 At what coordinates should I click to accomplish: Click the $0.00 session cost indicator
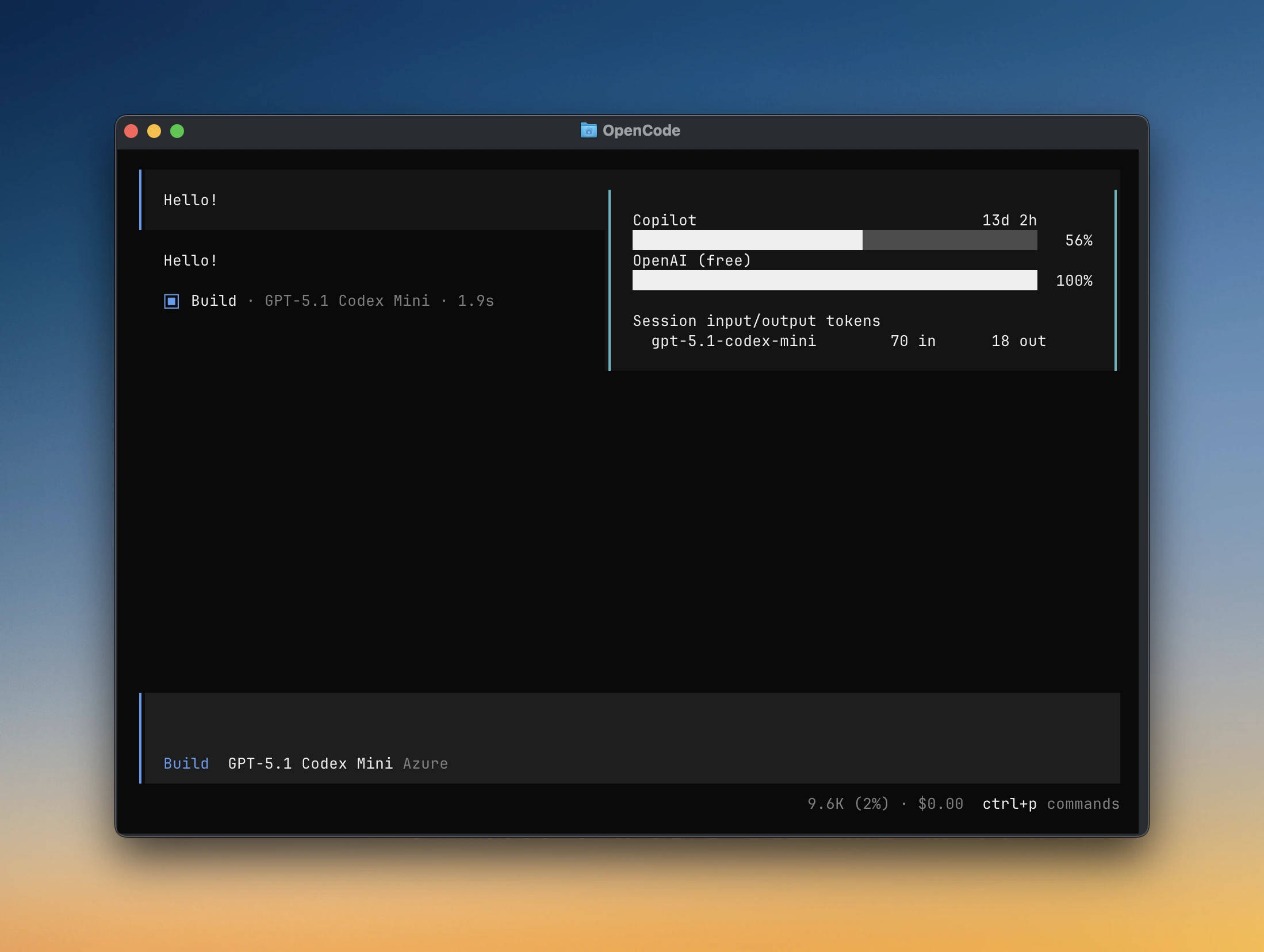[x=940, y=804]
